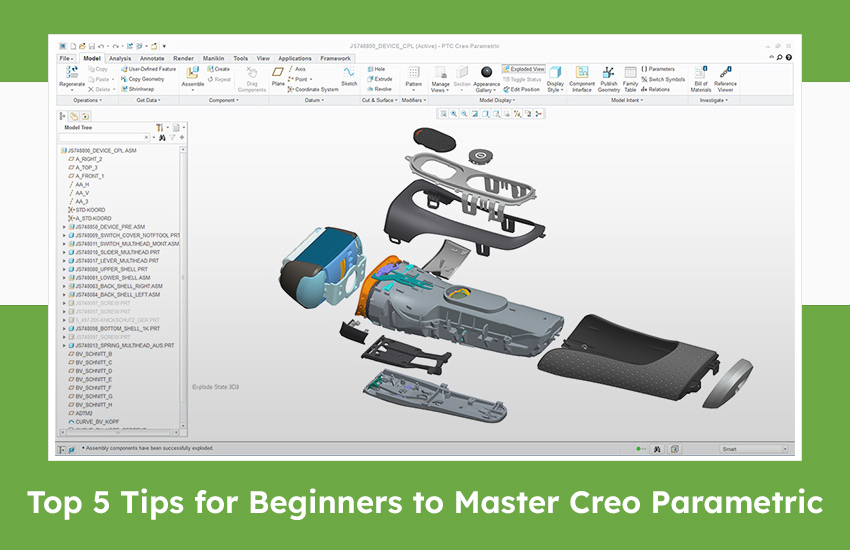
Task: Click Copy Geometry
Action: (143, 79)
